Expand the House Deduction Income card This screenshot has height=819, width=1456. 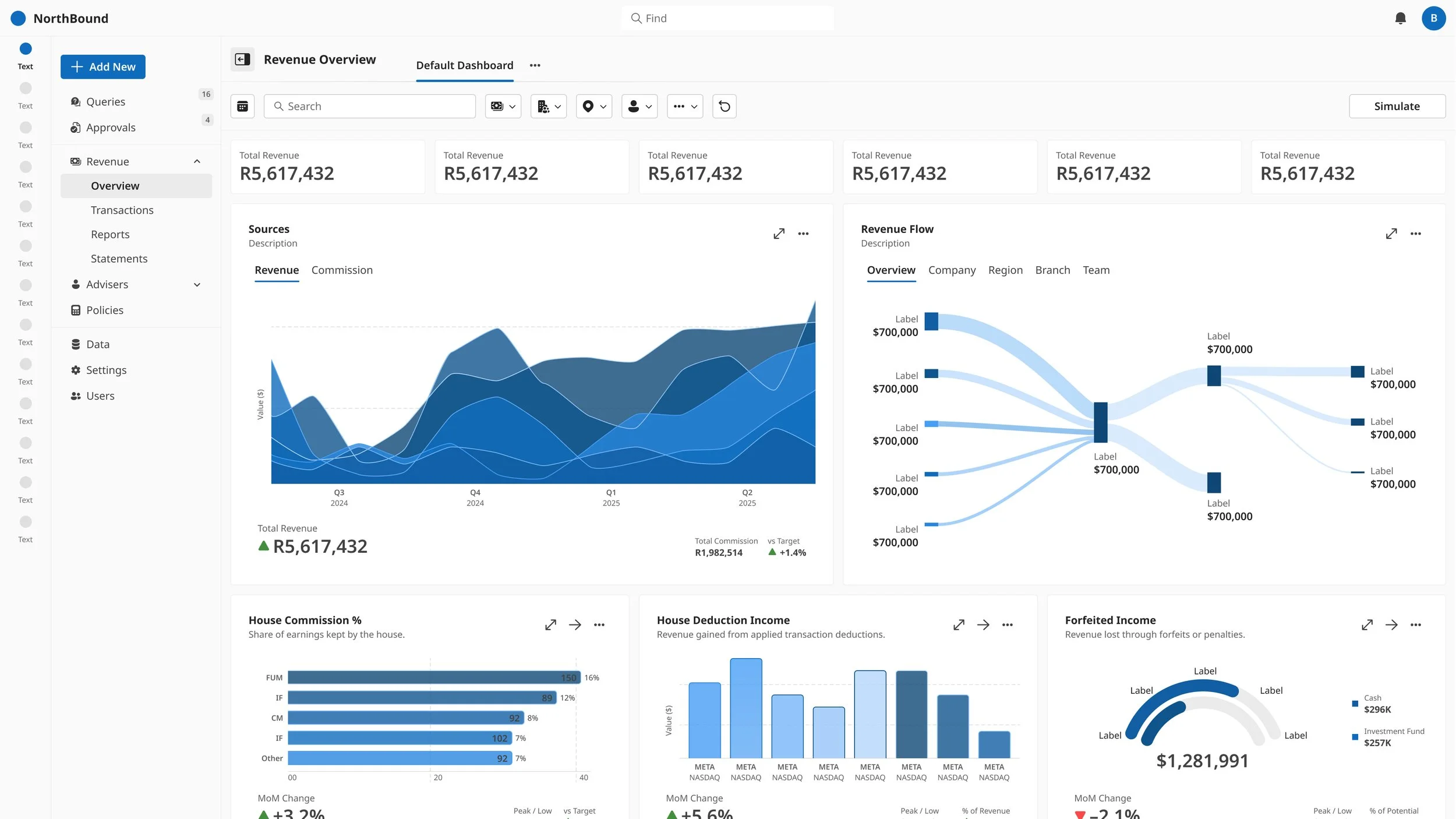959,624
